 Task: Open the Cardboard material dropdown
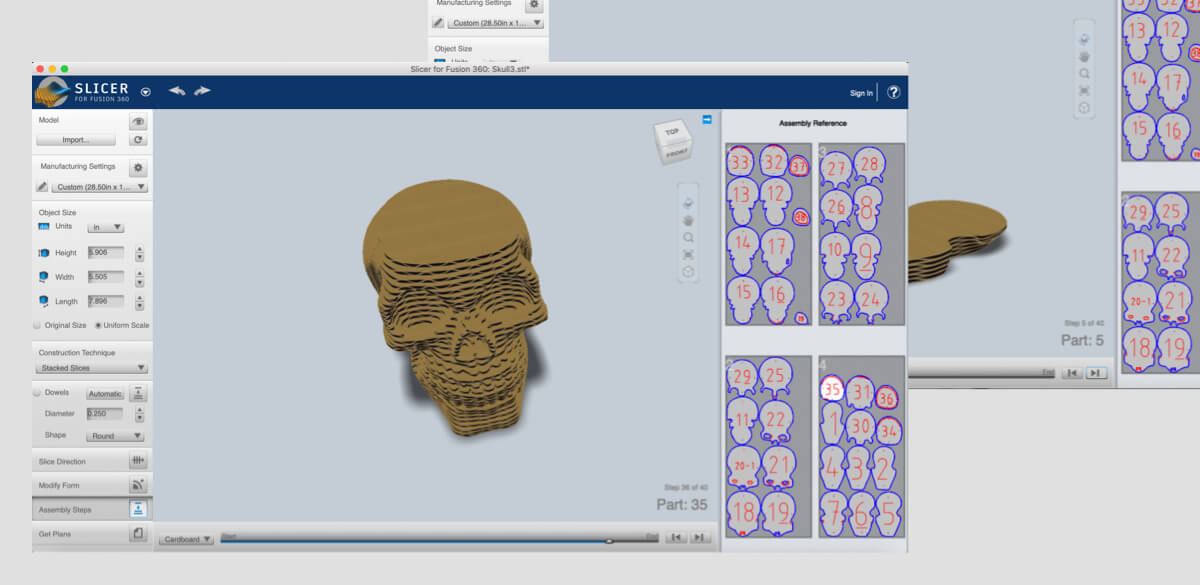click(x=186, y=539)
